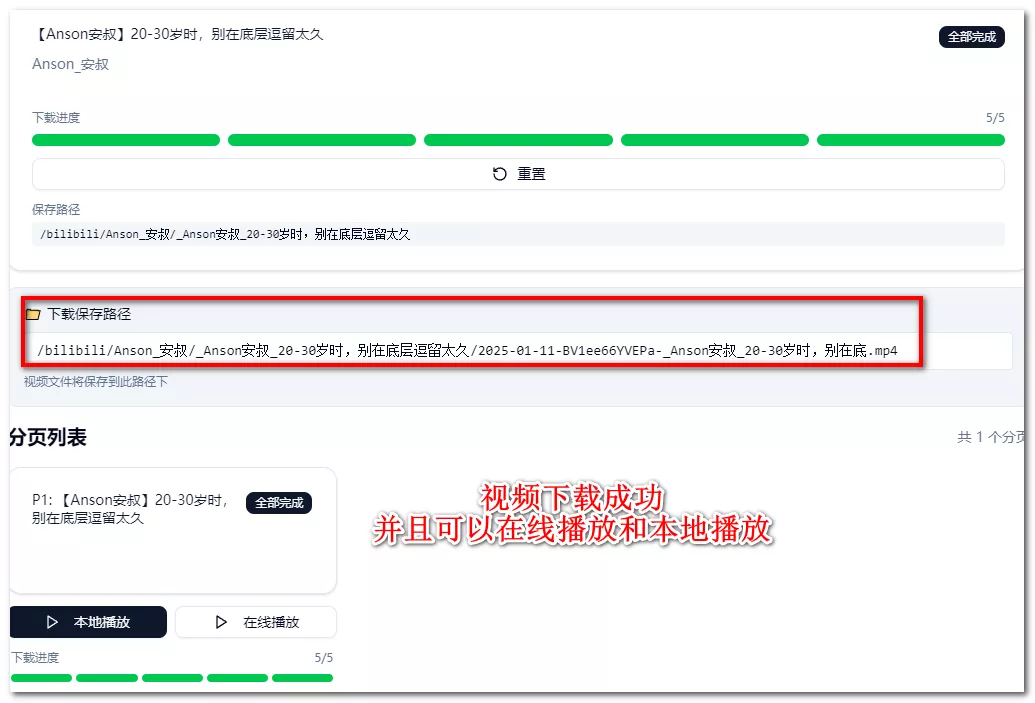Open online playback via 在线播放 text
Screen dimensions: 1035x703
click(271, 622)
